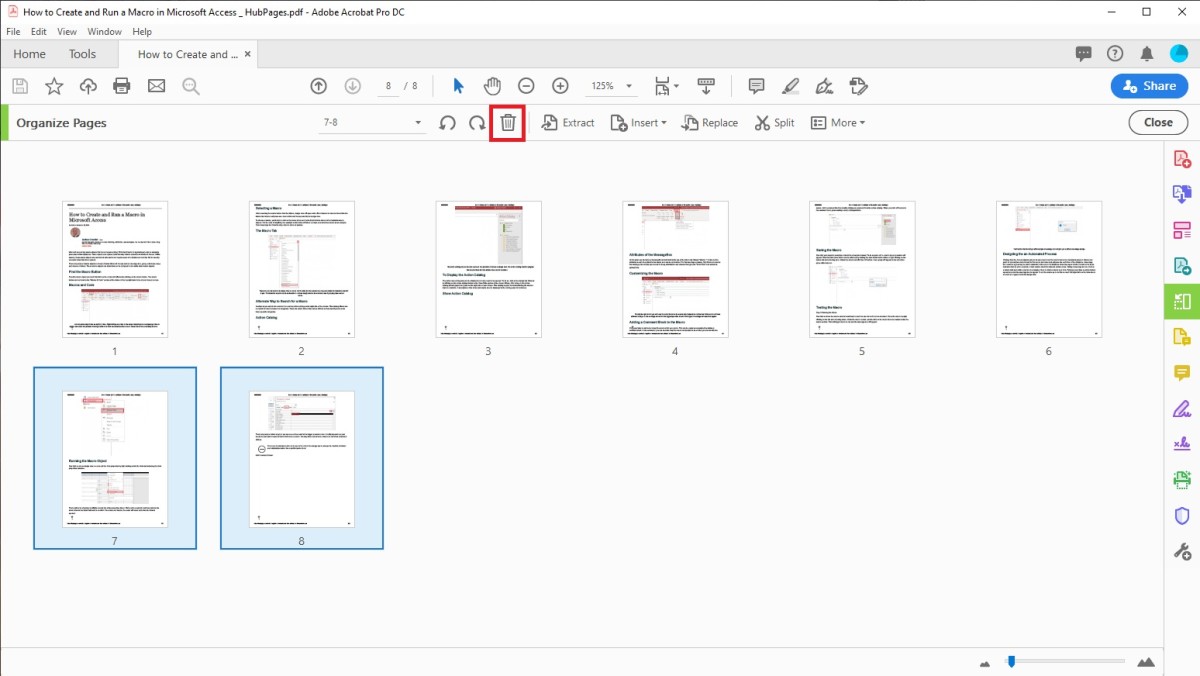Open the Protect tool shield icon

[1181, 515]
